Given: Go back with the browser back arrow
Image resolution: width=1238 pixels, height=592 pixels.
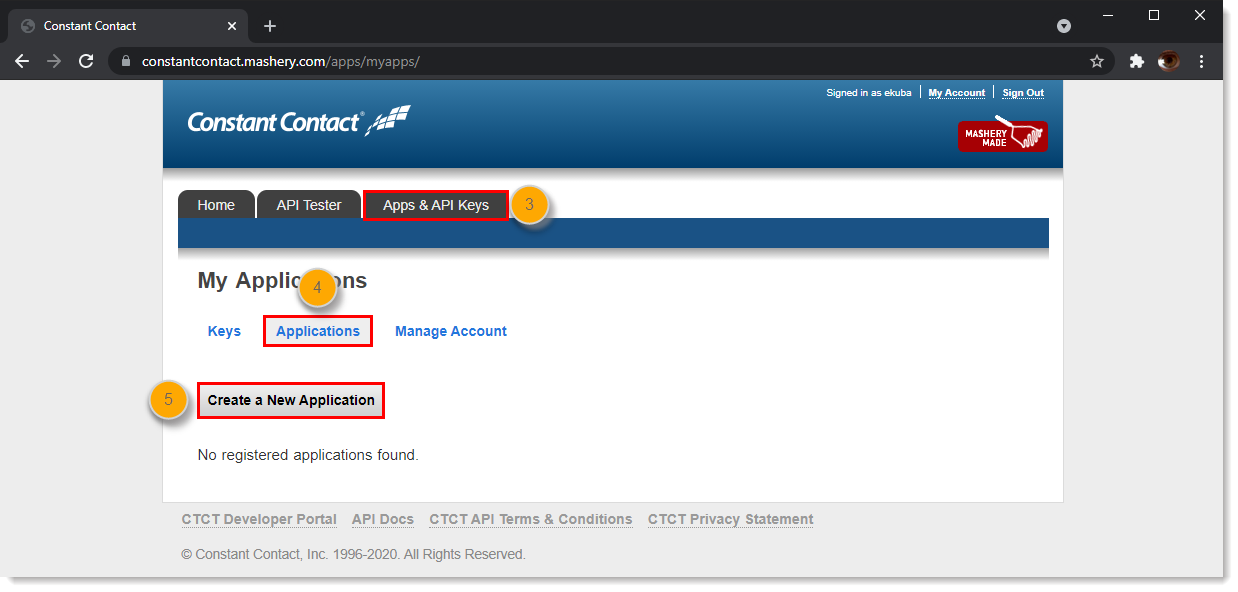Looking at the screenshot, I should coord(22,61).
